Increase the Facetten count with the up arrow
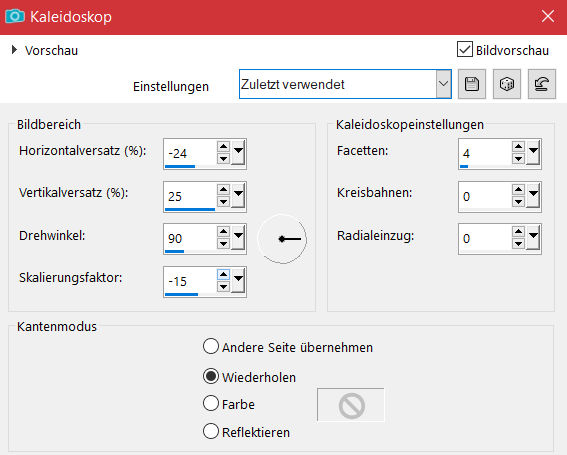Screen dimensions: 567x455 pos(518,147)
